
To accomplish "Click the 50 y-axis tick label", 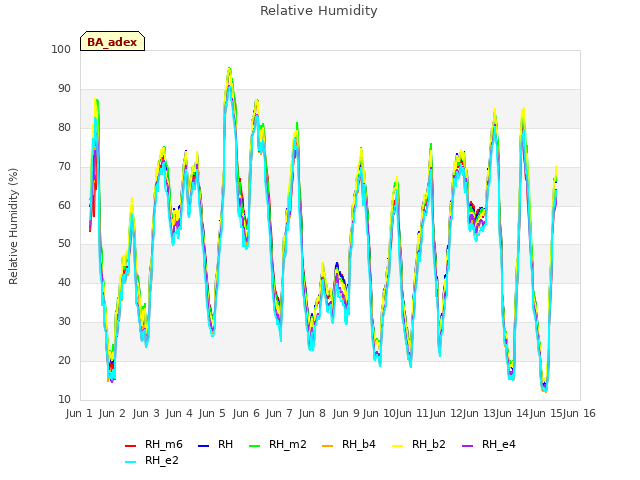I will 64,244.
